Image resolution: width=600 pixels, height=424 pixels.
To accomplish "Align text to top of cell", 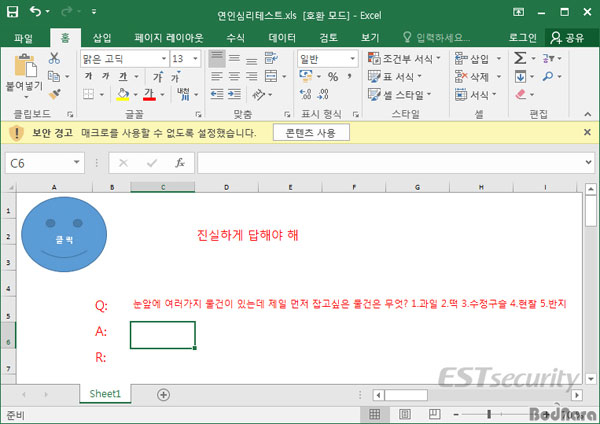I will click(x=217, y=58).
